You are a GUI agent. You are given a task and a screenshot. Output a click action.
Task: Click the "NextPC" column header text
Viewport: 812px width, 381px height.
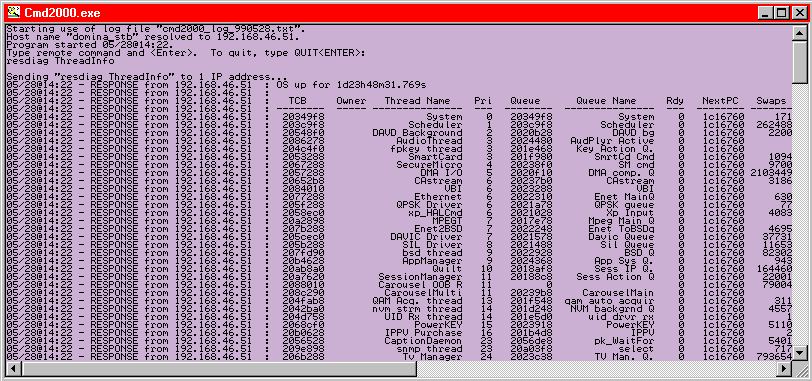[x=720, y=101]
